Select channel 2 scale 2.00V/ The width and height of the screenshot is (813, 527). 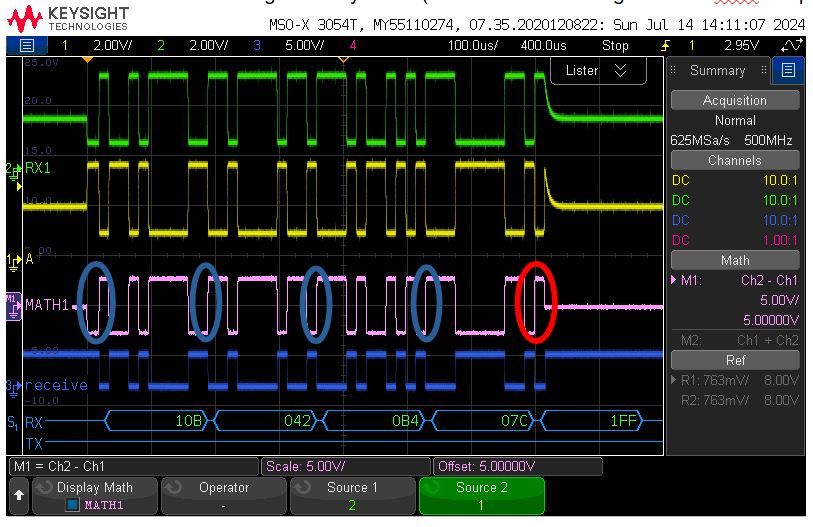click(x=208, y=46)
